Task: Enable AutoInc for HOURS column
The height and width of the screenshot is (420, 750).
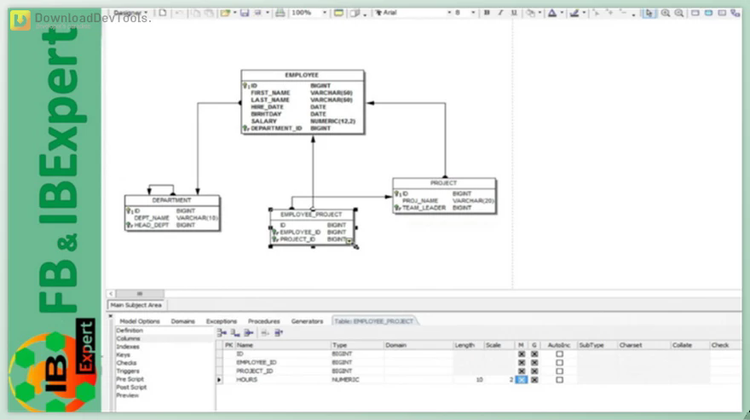Action: tap(559, 380)
